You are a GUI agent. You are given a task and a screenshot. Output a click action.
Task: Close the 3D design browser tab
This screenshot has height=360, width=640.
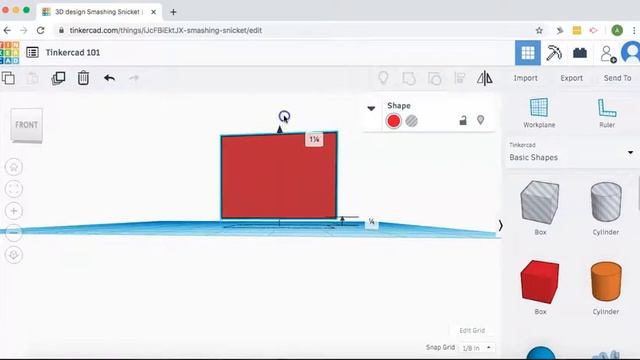[x=153, y=12]
